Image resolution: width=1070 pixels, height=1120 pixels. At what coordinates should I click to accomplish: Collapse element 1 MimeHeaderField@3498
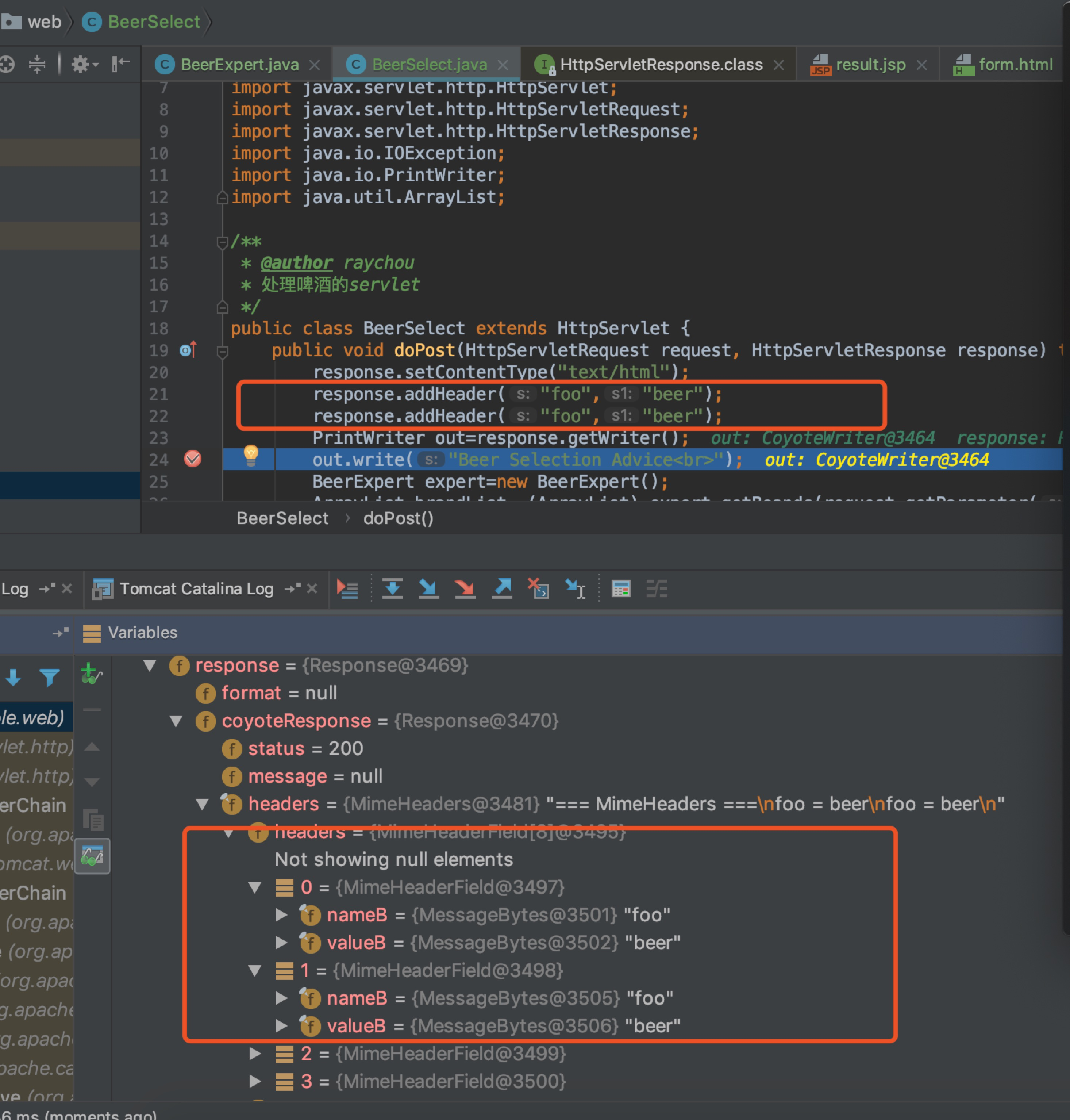255,971
